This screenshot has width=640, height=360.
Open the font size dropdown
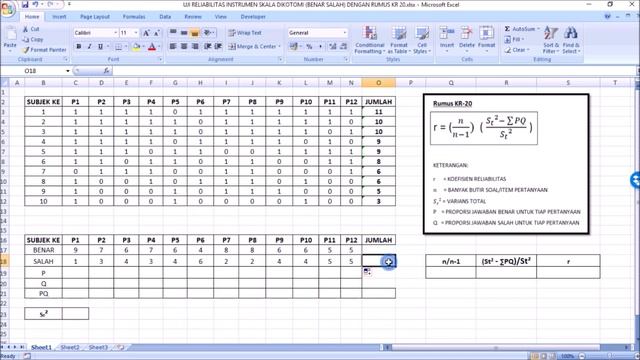point(136,33)
